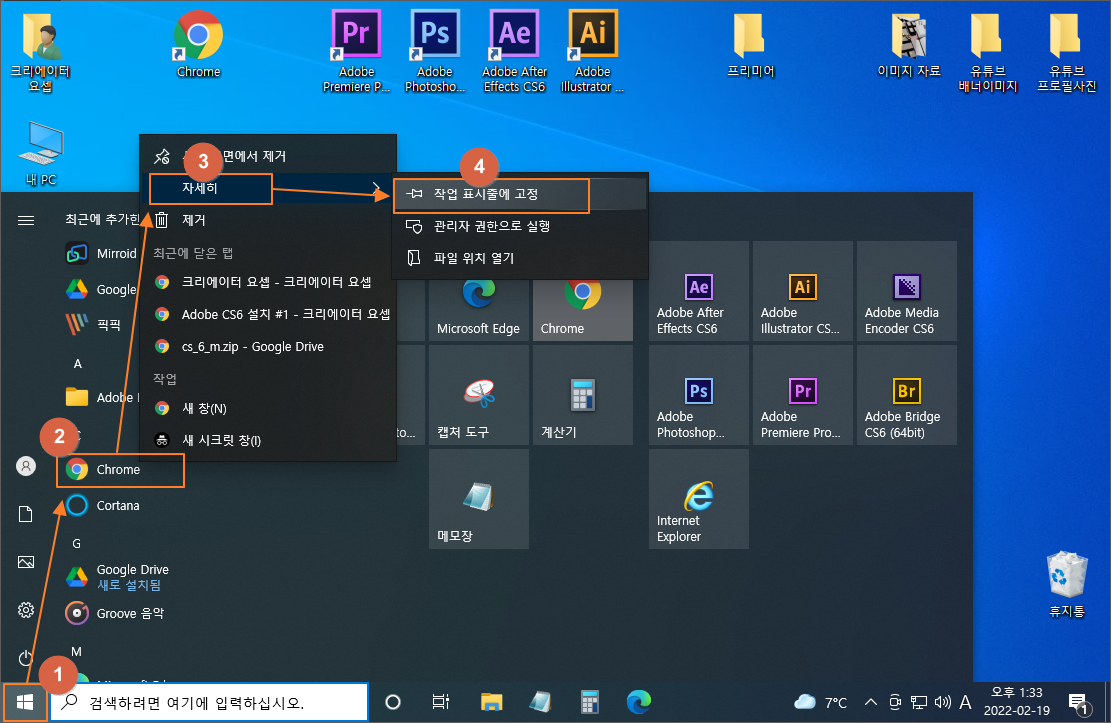The width and height of the screenshot is (1111, 723).
Task: Launch Adobe Bridge CS6 (64bit) tile
Action: coord(907,395)
